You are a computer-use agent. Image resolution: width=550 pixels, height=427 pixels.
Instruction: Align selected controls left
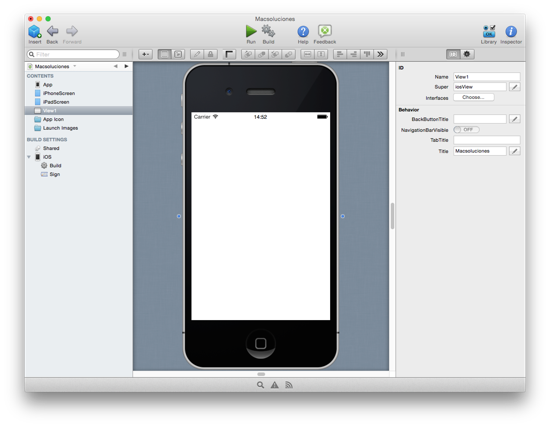(340, 54)
